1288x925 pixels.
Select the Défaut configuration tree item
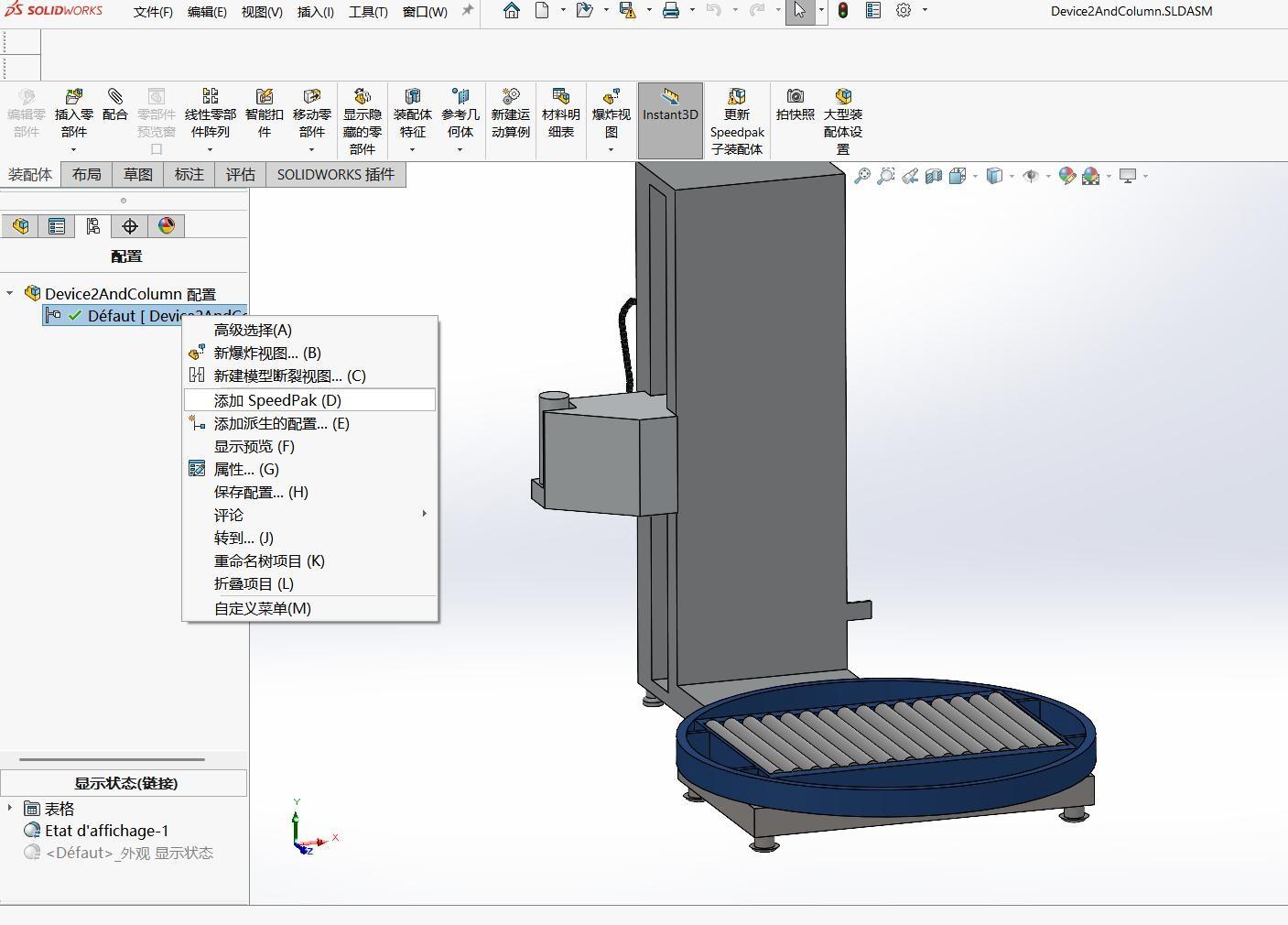[x=145, y=316]
